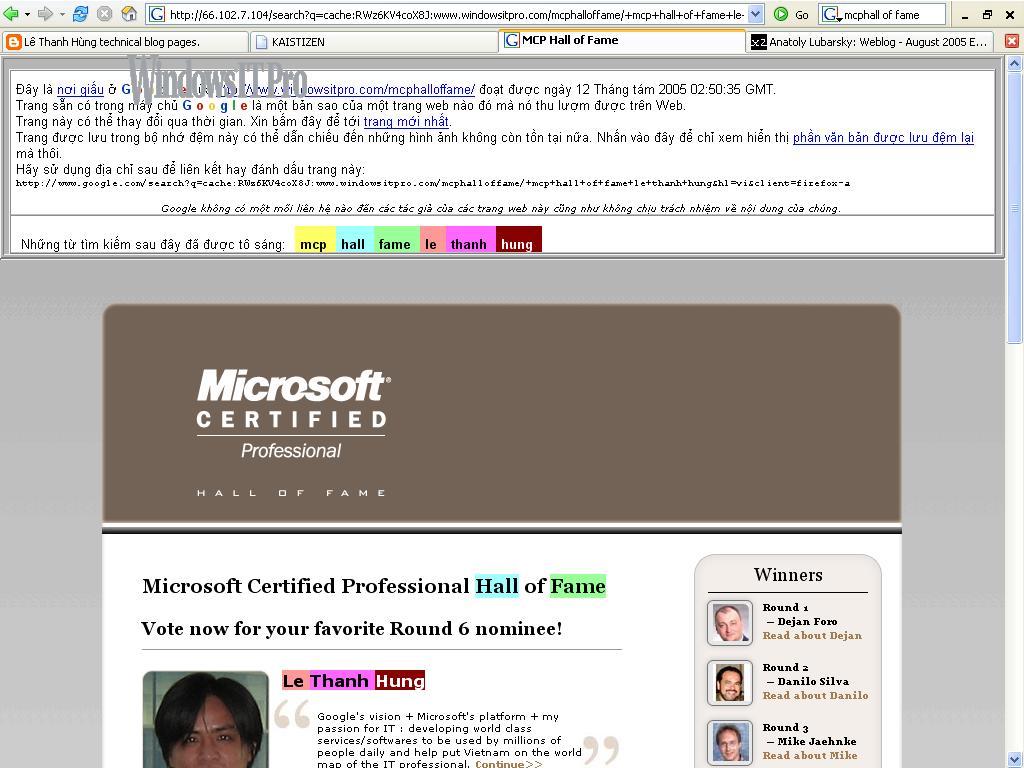The height and width of the screenshot is (768, 1024).
Task: Follow the 'Read about Mike' link
Action: pyautogui.click(x=810, y=756)
